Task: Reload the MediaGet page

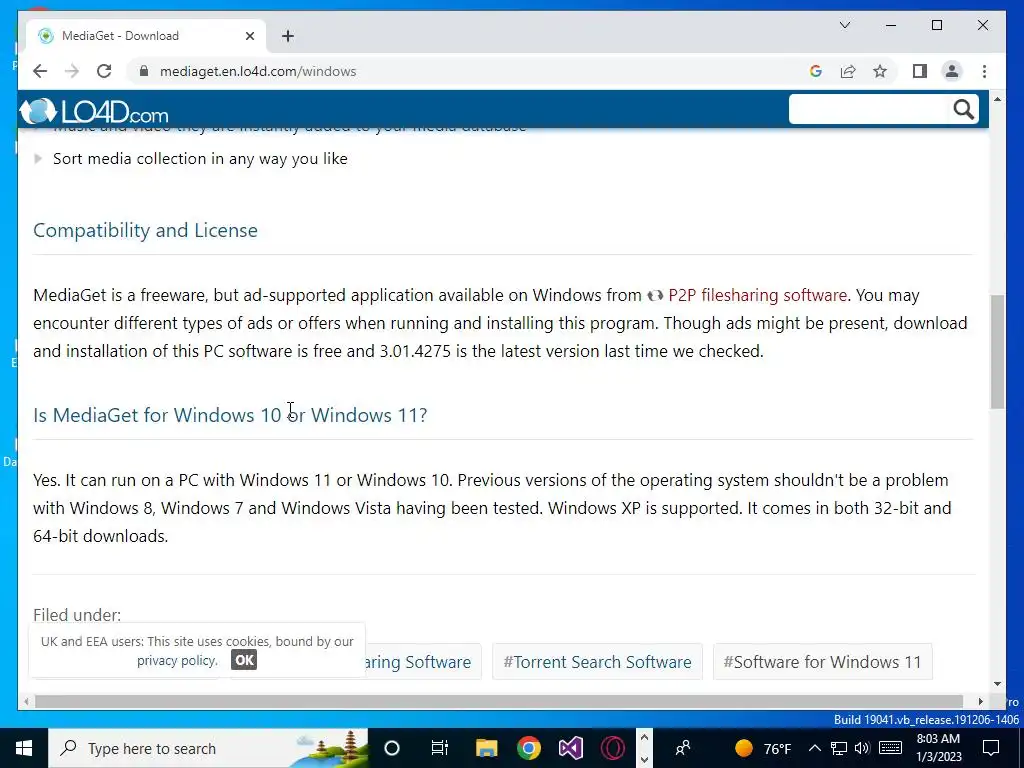Action: click(x=104, y=71)
